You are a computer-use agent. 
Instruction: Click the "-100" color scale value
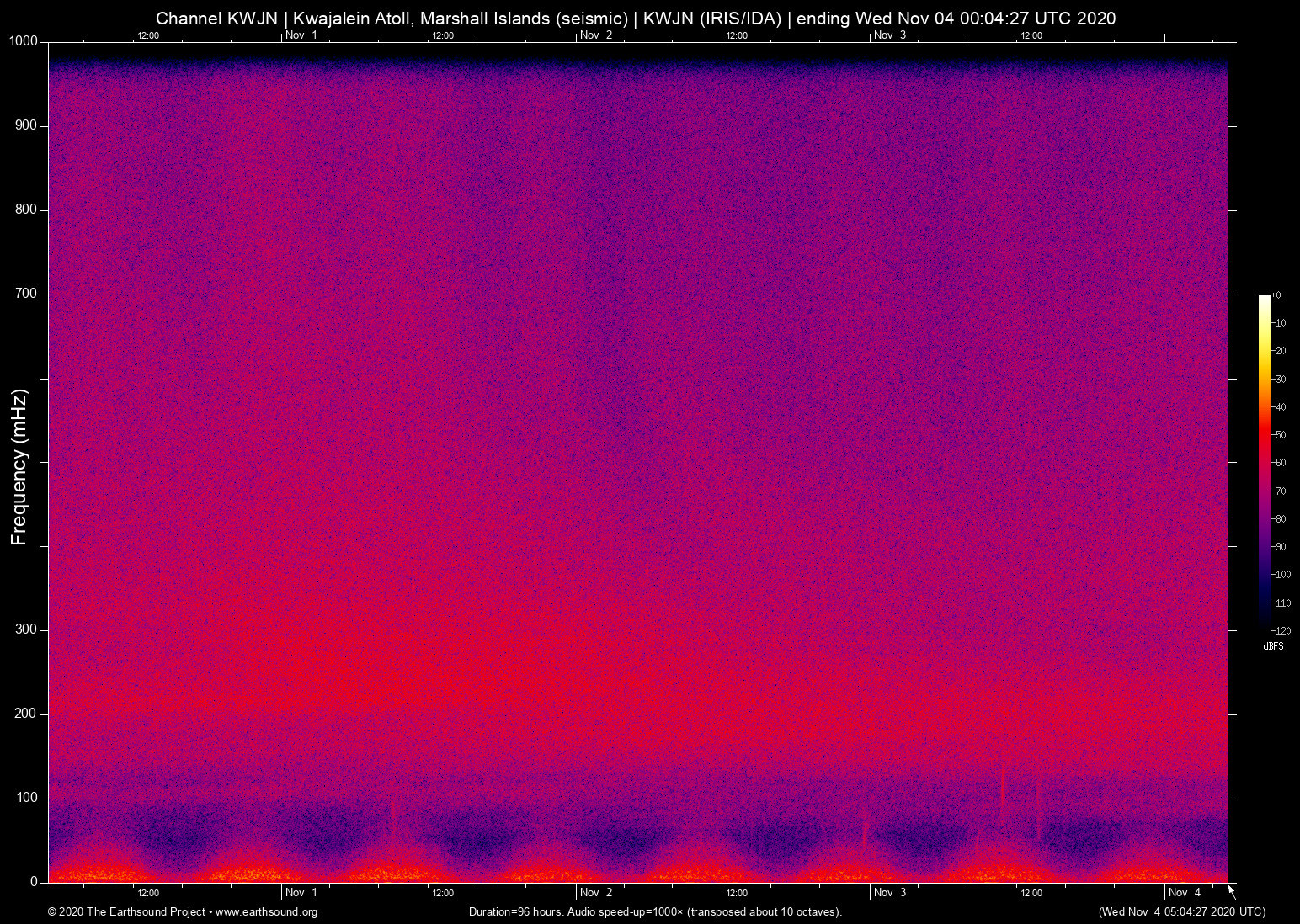[1281, 575]
